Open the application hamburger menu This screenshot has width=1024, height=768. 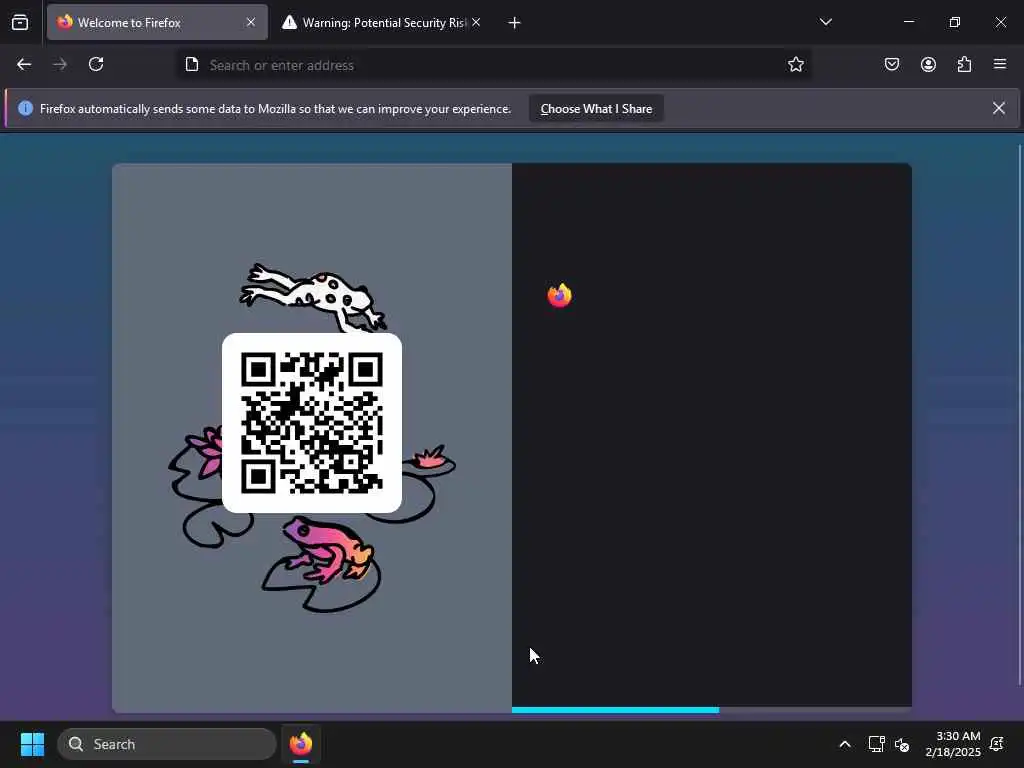tap(1000, 65)
